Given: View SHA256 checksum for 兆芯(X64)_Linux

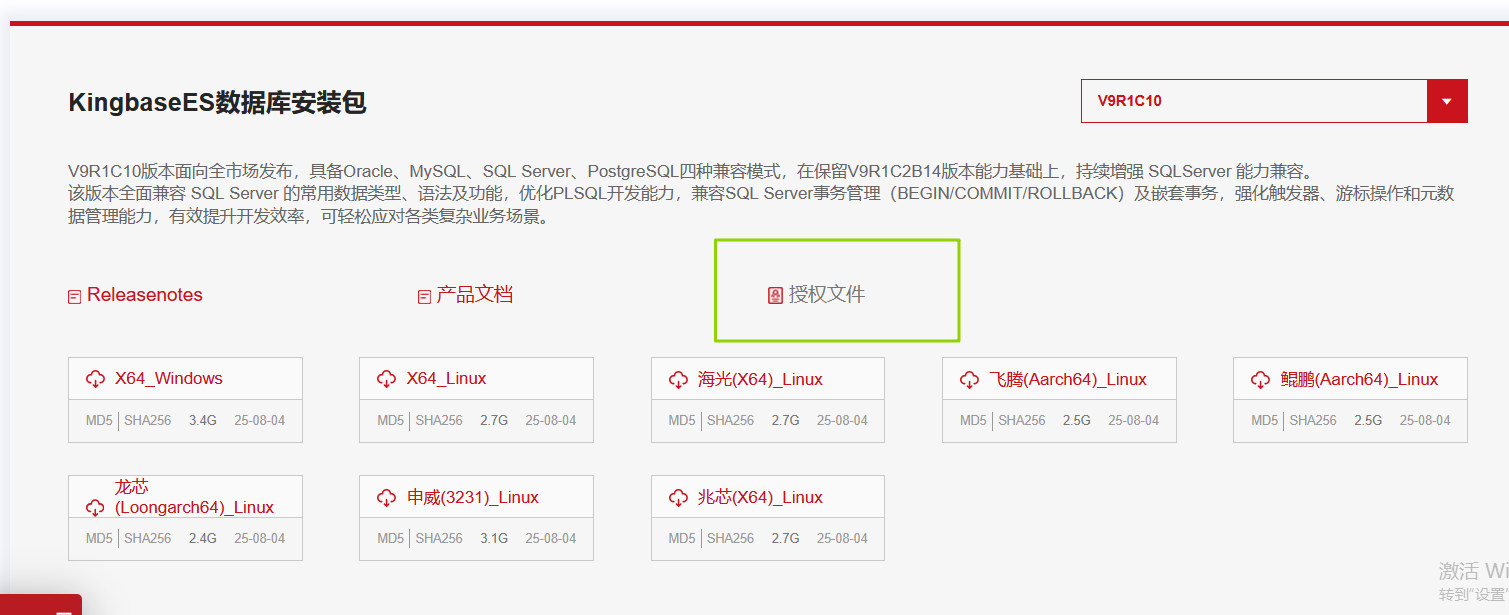Looking at the screenshot, I should click(x=731, y=538).
